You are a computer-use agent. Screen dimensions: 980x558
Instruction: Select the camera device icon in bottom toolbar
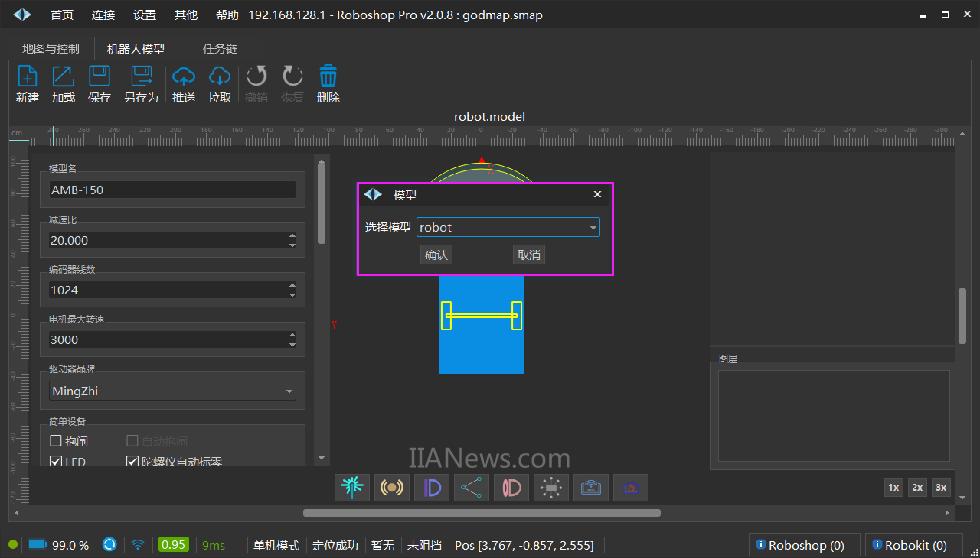(x=591, y=487)
